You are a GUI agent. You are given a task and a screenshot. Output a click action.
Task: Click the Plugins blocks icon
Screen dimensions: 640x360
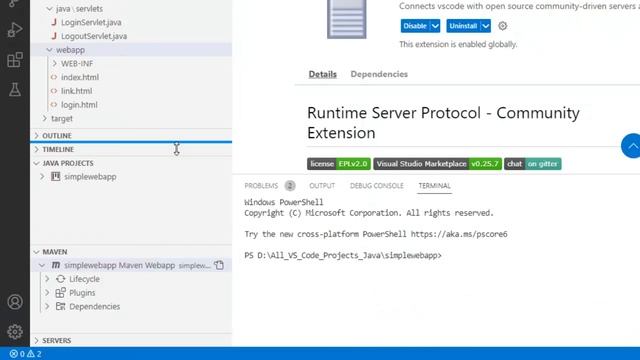tap(60, 293)
